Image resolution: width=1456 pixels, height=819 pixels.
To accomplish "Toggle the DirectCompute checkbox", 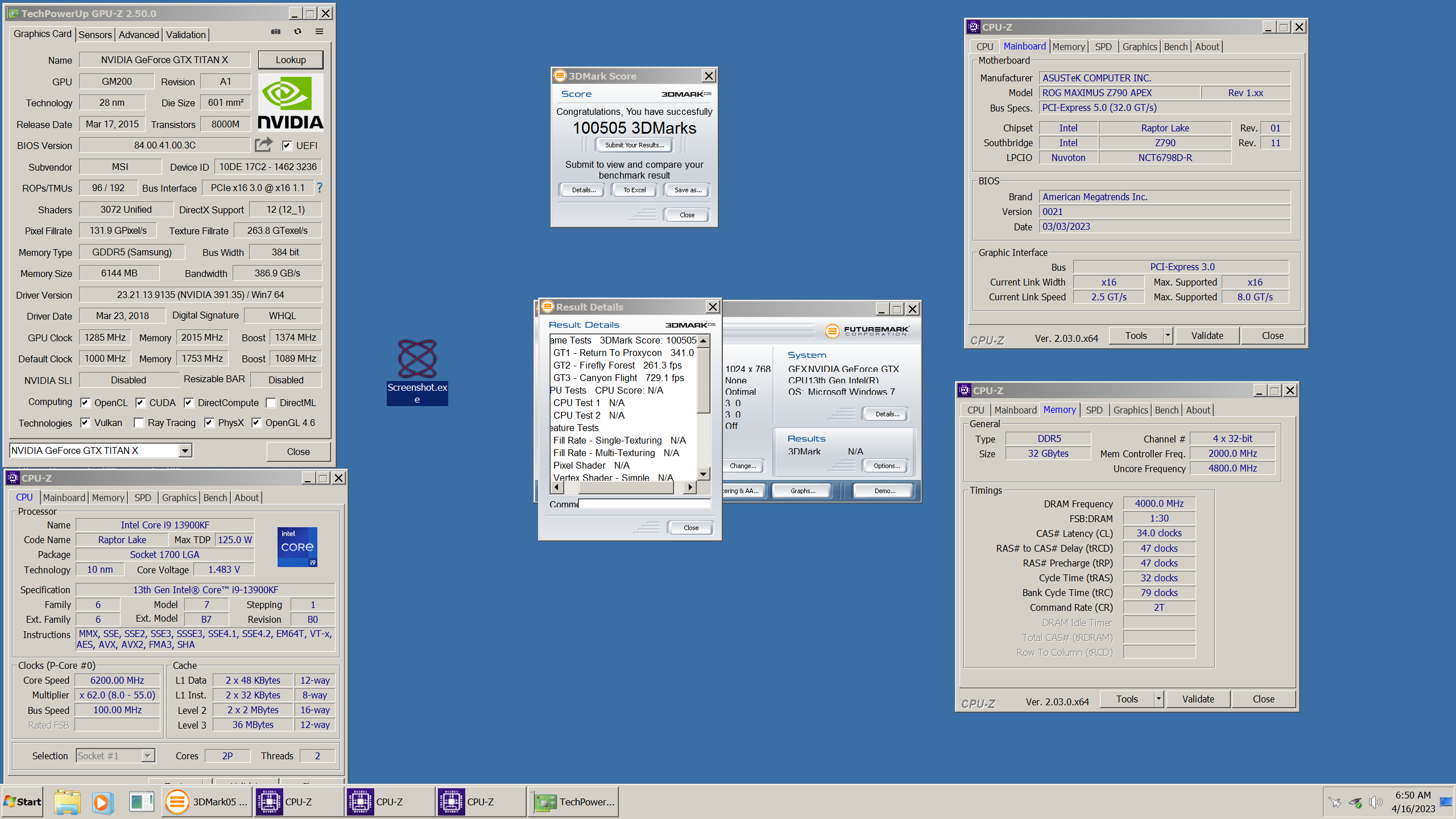I will point(189,403).
